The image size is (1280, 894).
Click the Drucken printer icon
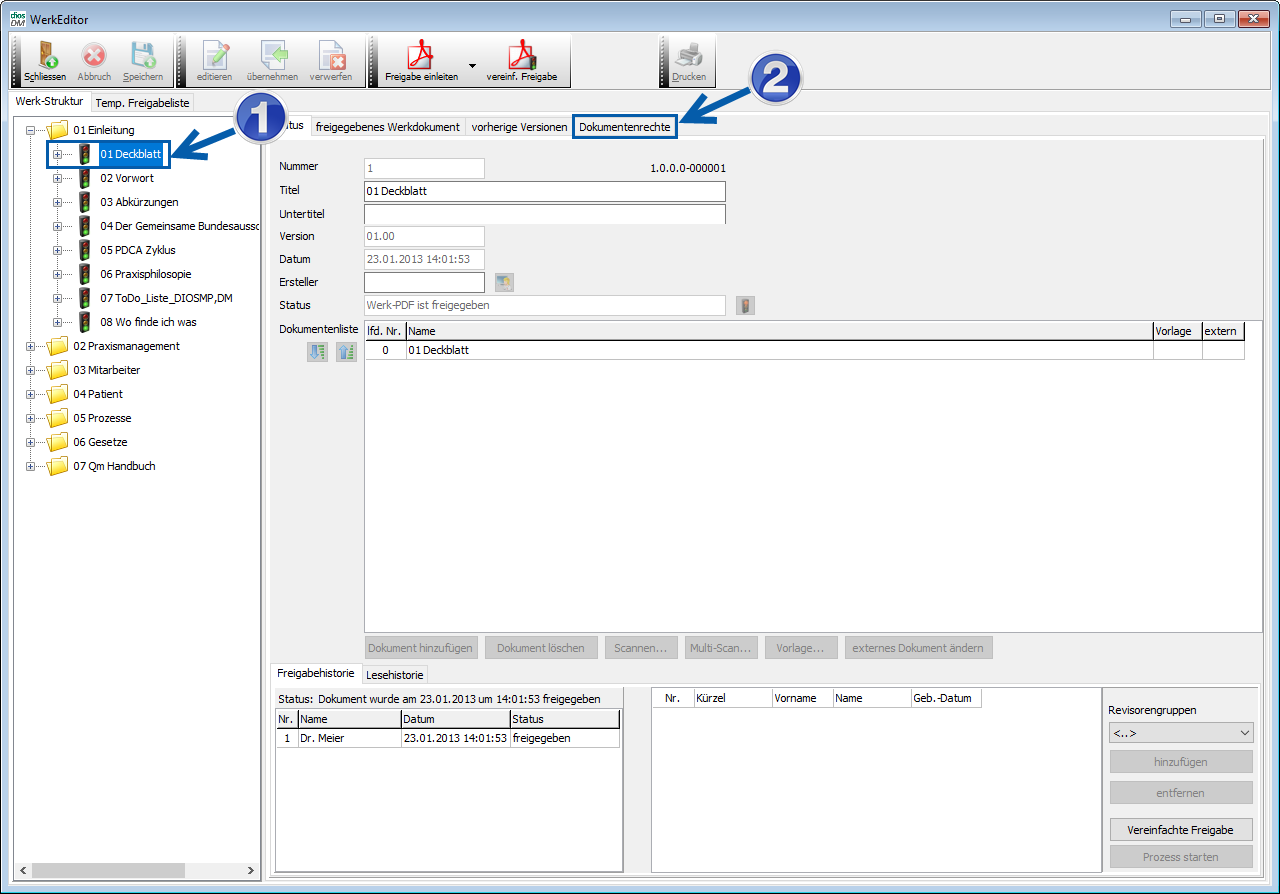(688, 56)
